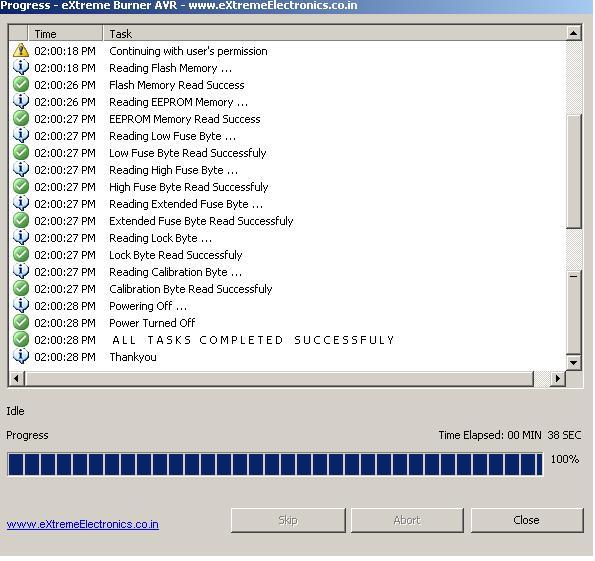
Task: Click the vertical scrollbar down arrow
Action: pyautogui.click(x=574, y=362)
